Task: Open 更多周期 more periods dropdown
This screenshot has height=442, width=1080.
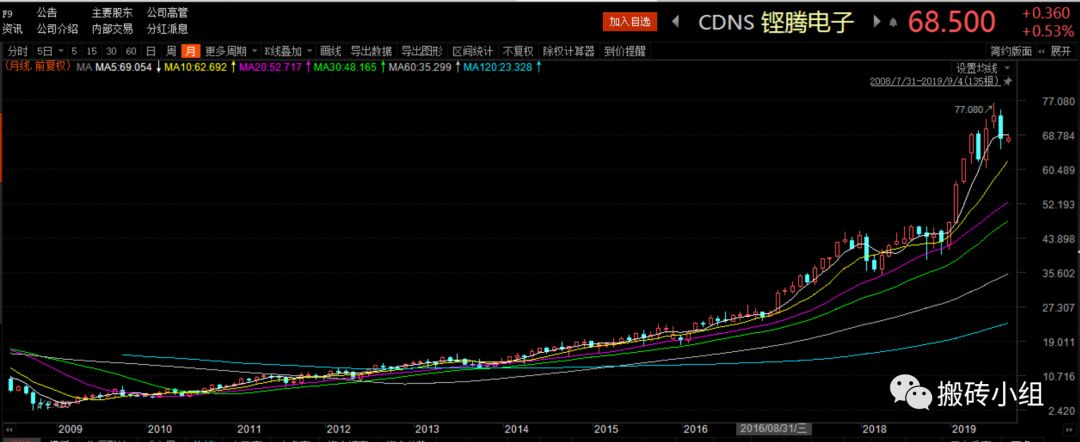Action: (x=231, y=51)
